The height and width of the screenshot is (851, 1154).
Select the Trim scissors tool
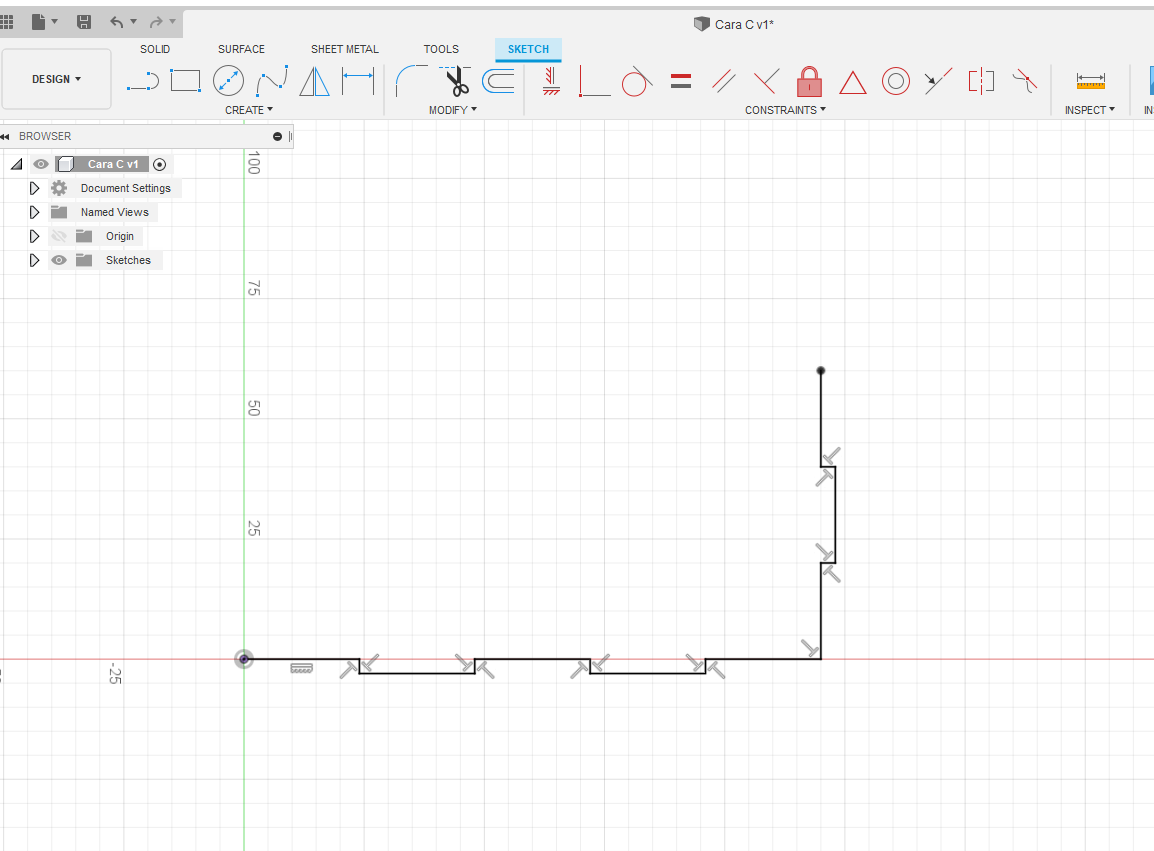(x=456, y=81)
